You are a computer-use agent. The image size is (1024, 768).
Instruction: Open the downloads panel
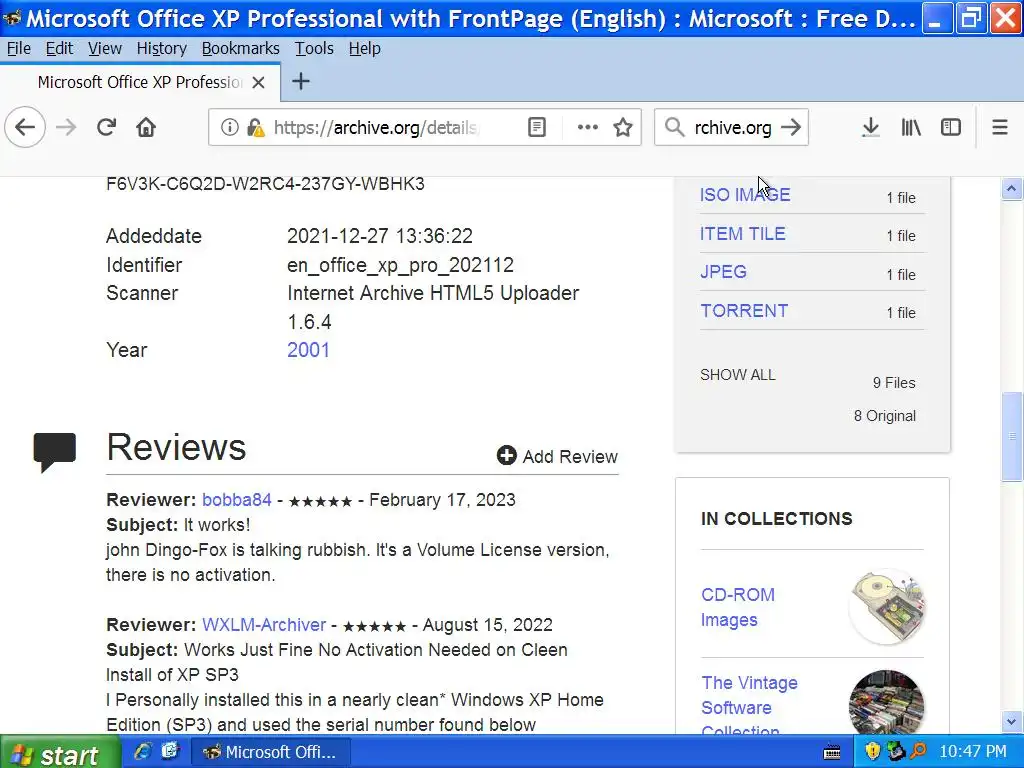pos(870,127)
